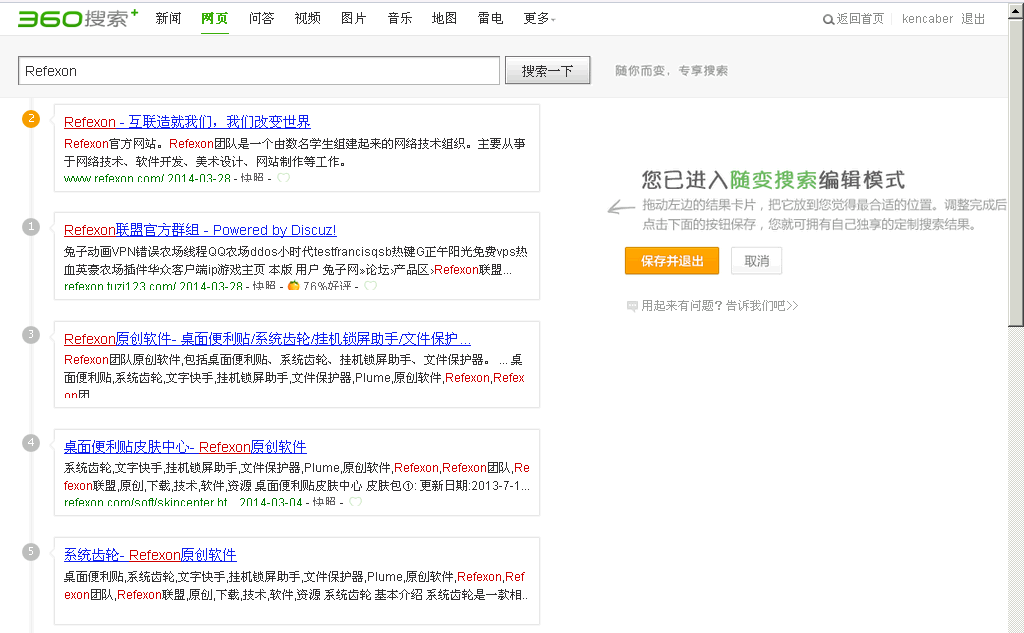Switch to the 问答 tab

(261, 18)
